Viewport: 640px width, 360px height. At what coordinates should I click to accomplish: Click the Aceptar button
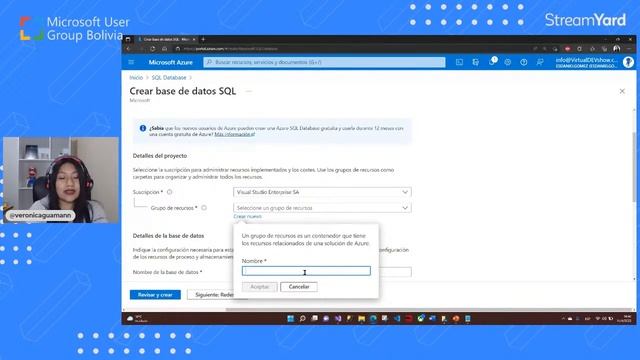point(260,287)
